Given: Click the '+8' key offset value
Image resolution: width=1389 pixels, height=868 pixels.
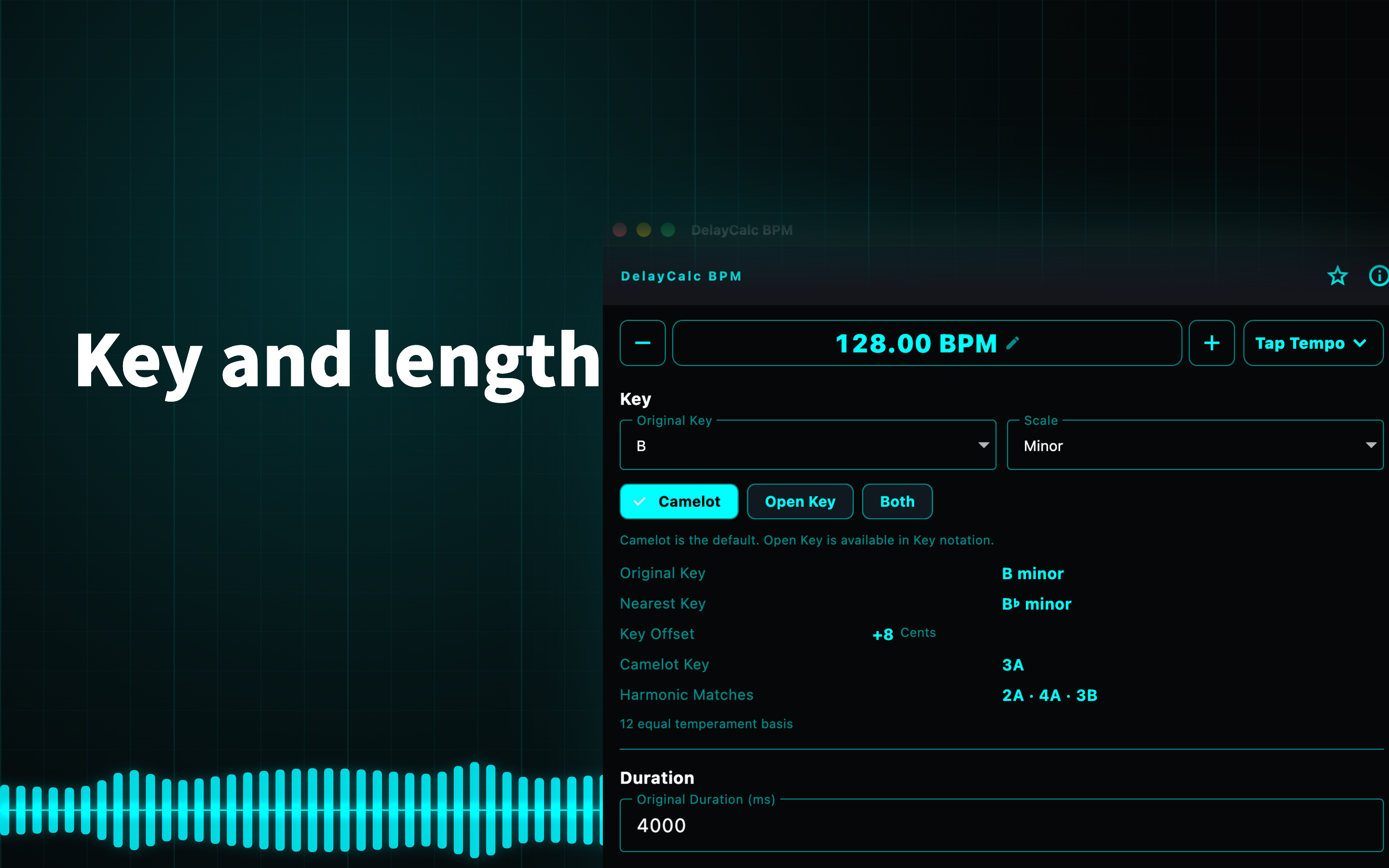Looking at the screenshot, I should [x=883, y=634].
